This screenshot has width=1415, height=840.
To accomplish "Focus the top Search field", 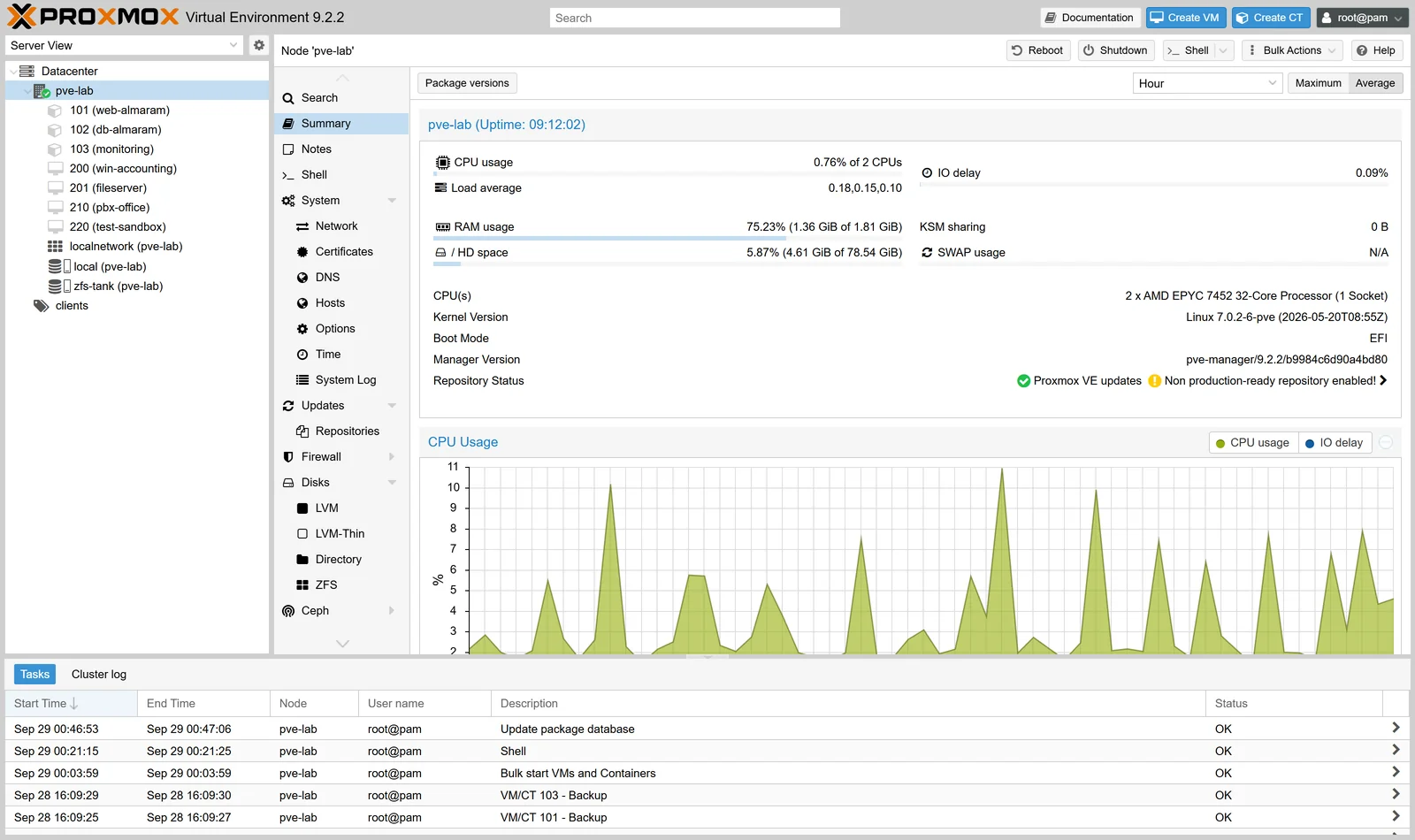I will 695,18.
